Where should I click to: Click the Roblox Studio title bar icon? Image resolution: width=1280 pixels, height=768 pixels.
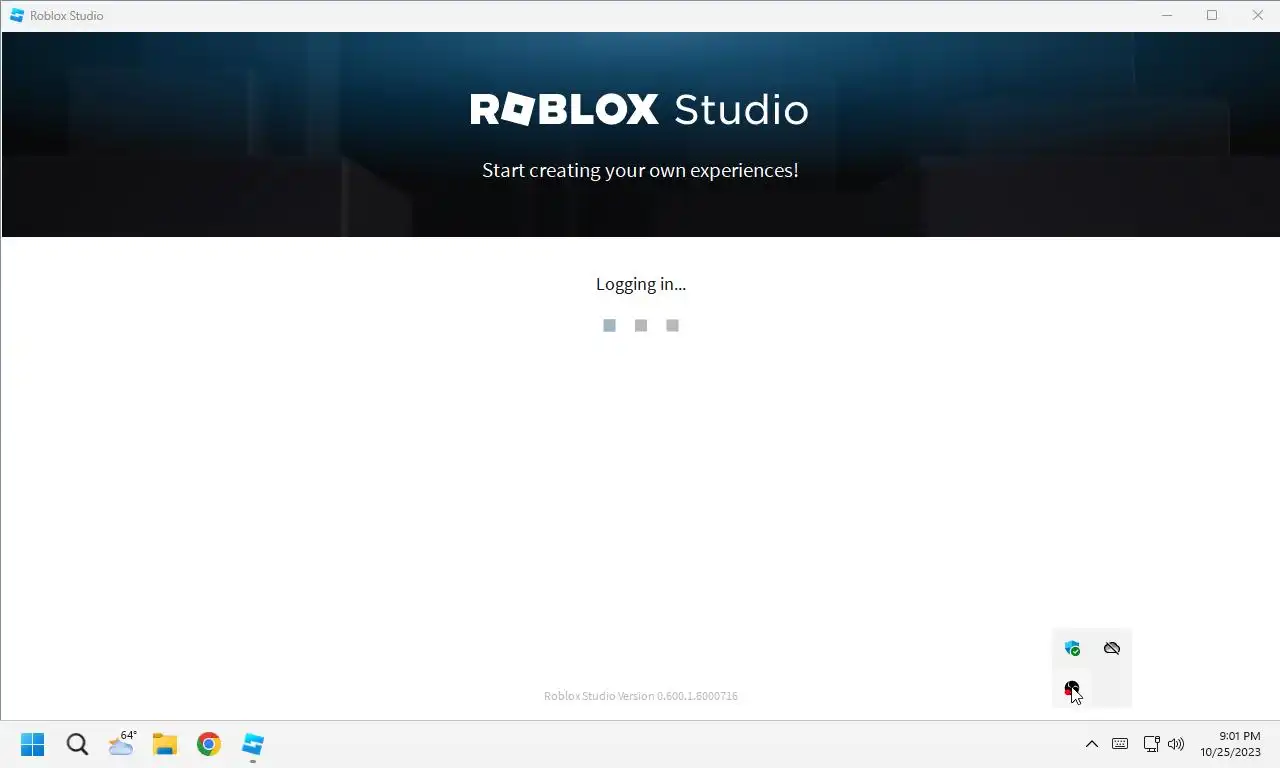click(17, 15)
